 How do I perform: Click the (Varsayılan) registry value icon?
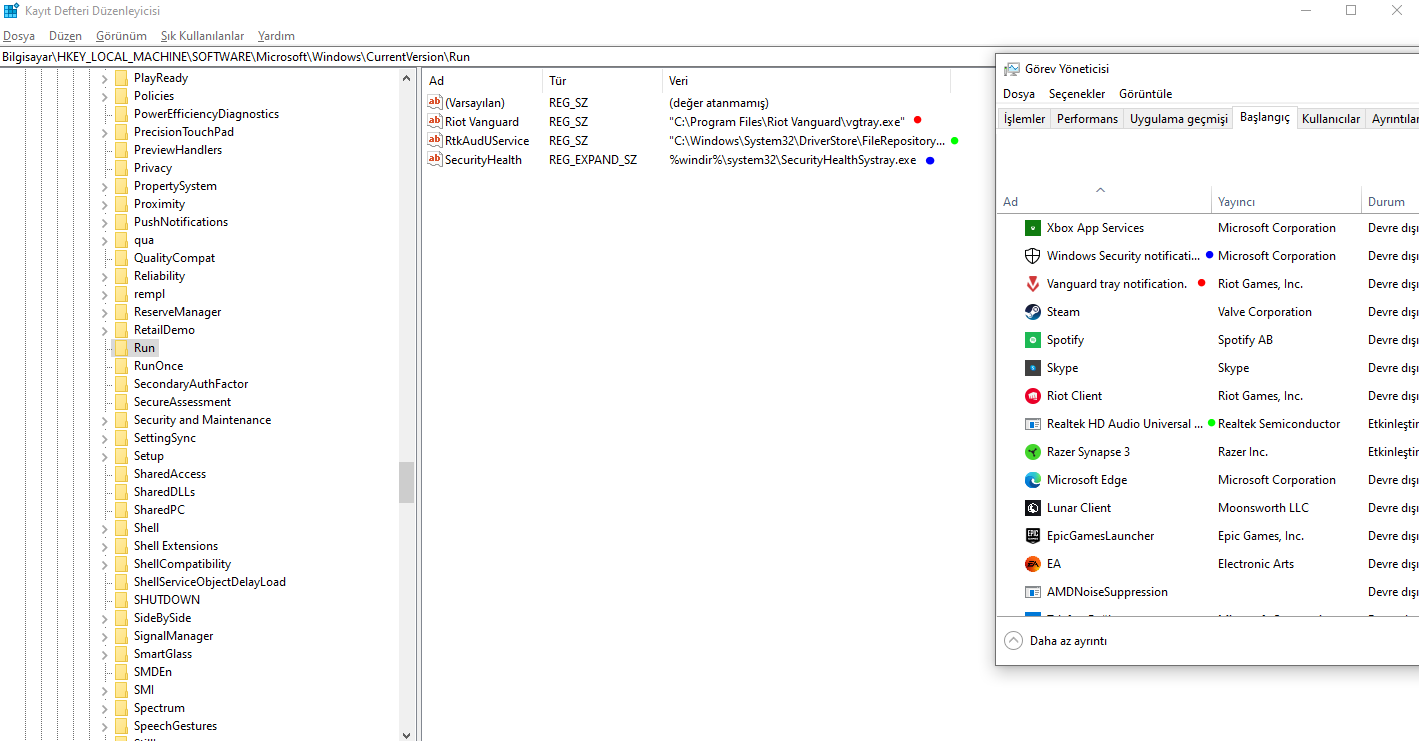tap(434, 102)
